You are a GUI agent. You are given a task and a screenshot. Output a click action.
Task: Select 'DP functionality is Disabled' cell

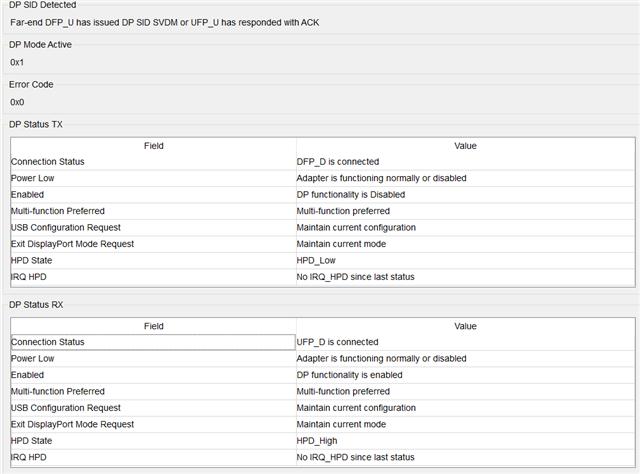pyautogui.click(x=465, y=195)
